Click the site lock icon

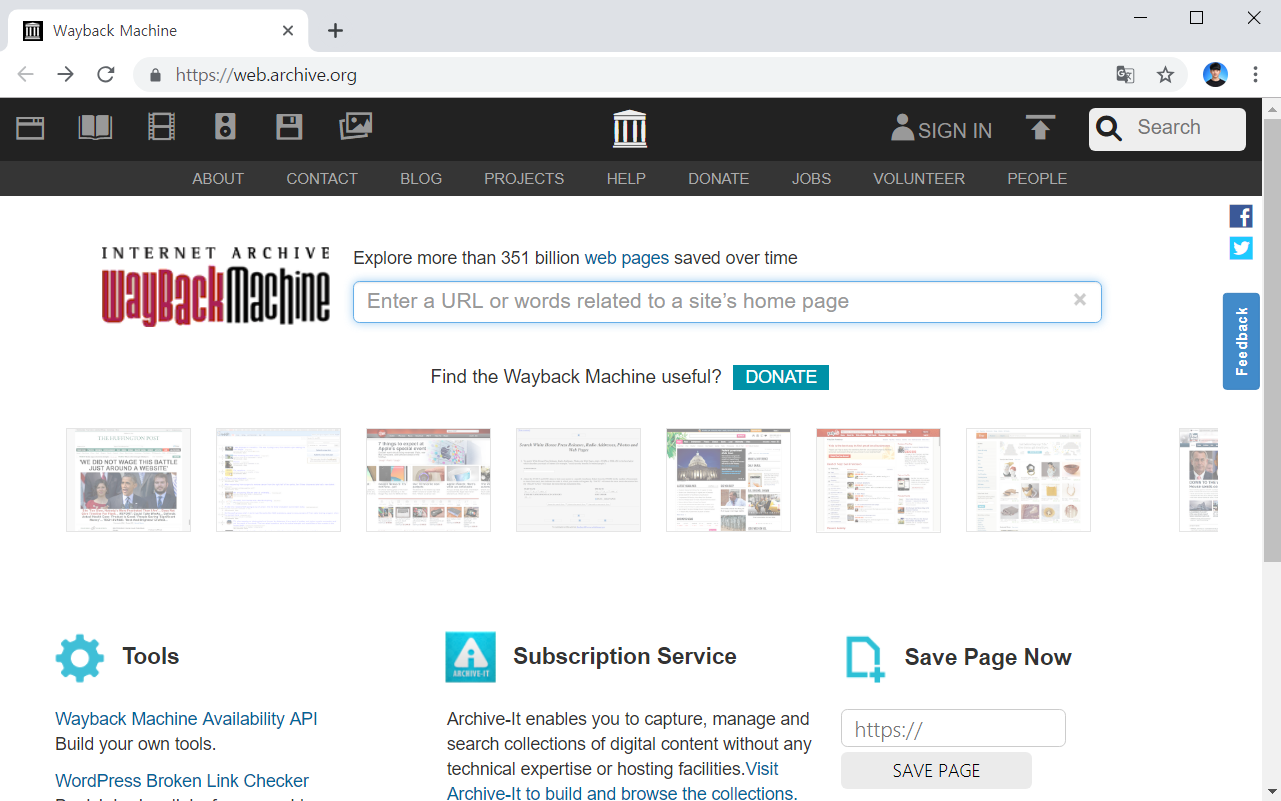[x=155, y=75]
